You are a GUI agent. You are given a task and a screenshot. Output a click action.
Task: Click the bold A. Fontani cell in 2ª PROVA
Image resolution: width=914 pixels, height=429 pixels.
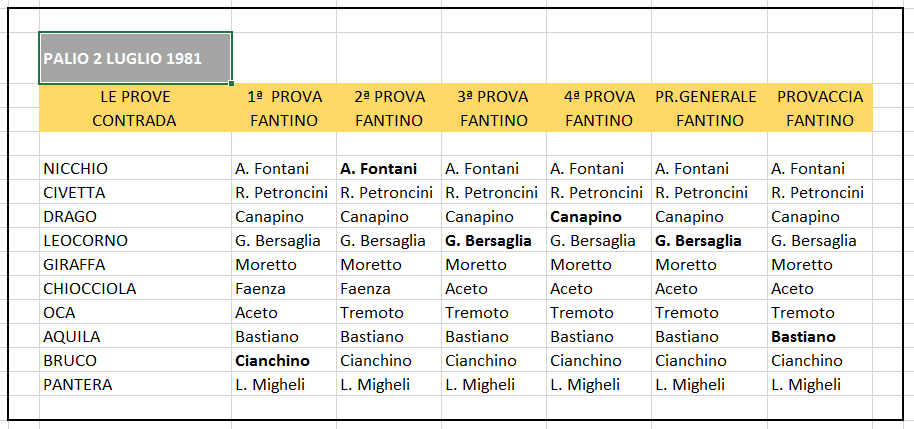[x=389, y=168]
